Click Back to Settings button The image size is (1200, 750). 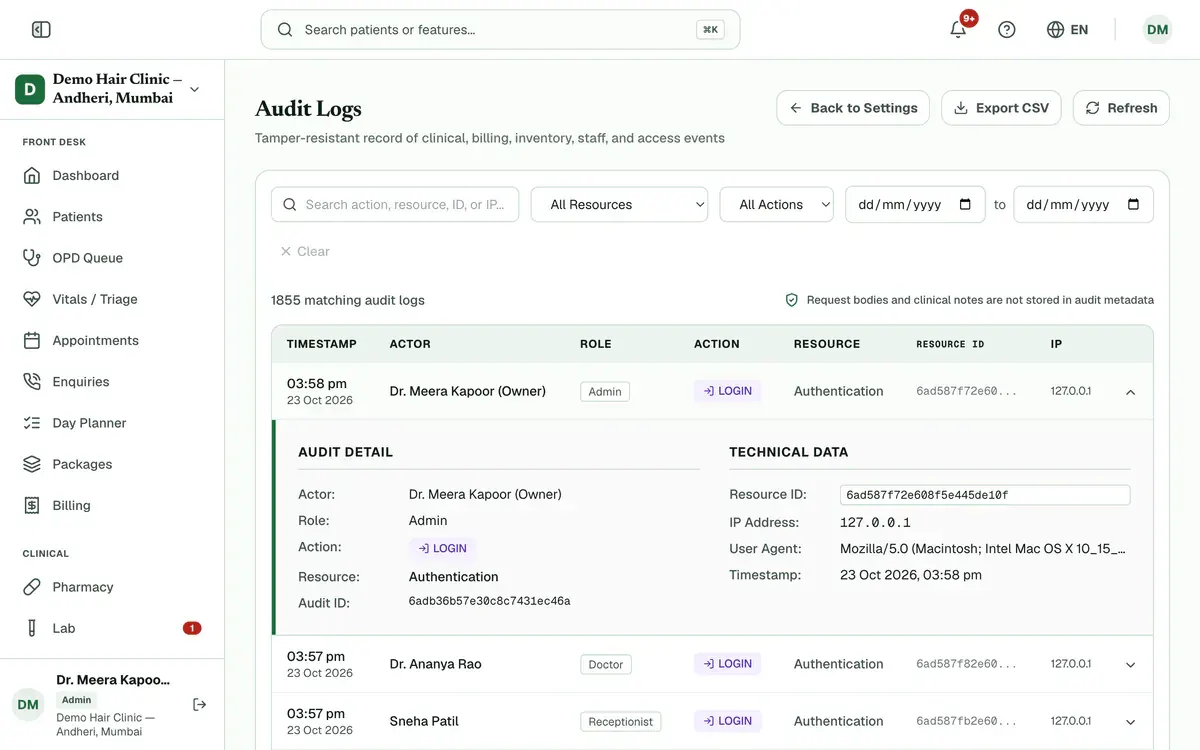[853, 108]
